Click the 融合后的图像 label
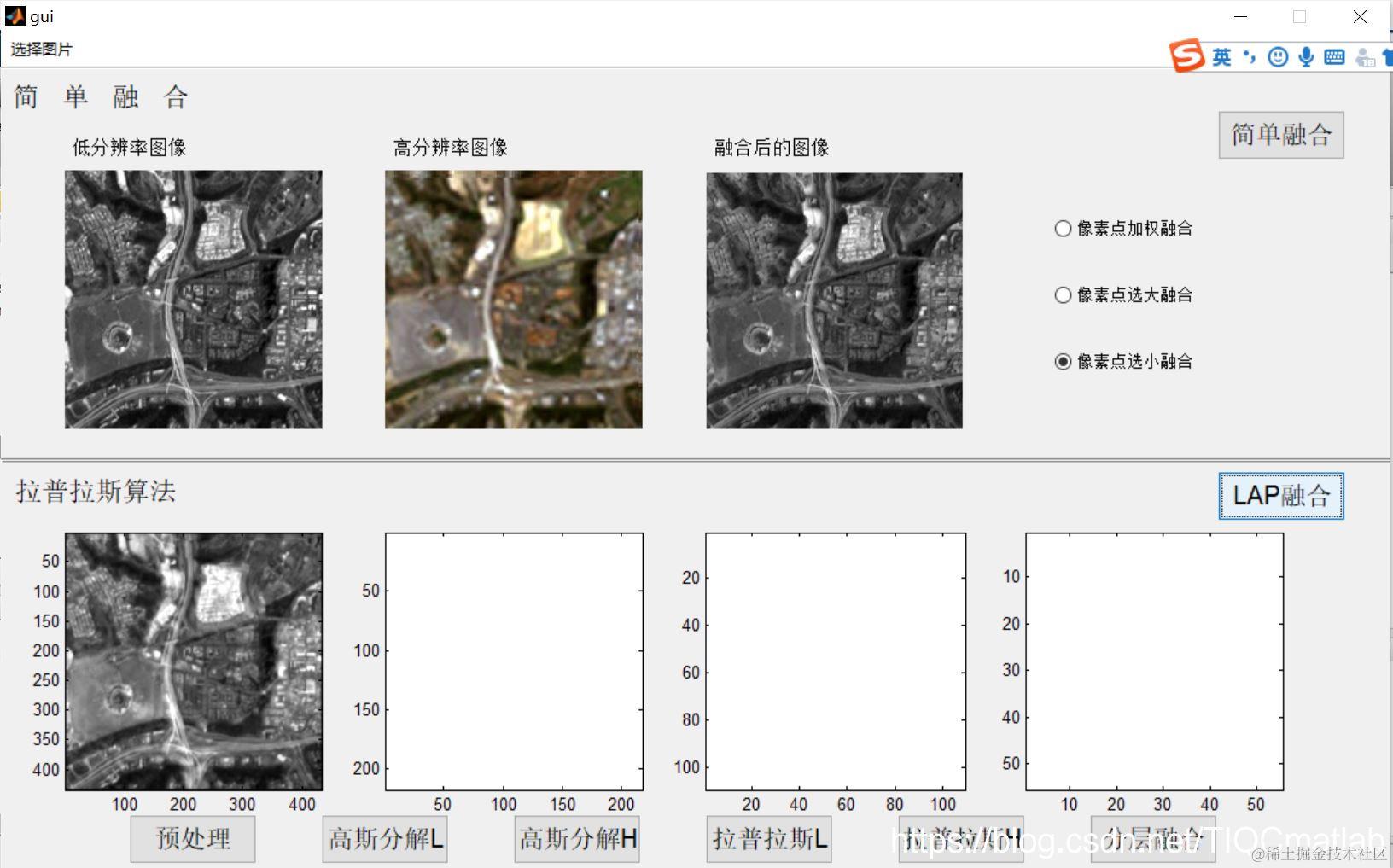This screenshot has width=1393, height=868. pos(772,148)
